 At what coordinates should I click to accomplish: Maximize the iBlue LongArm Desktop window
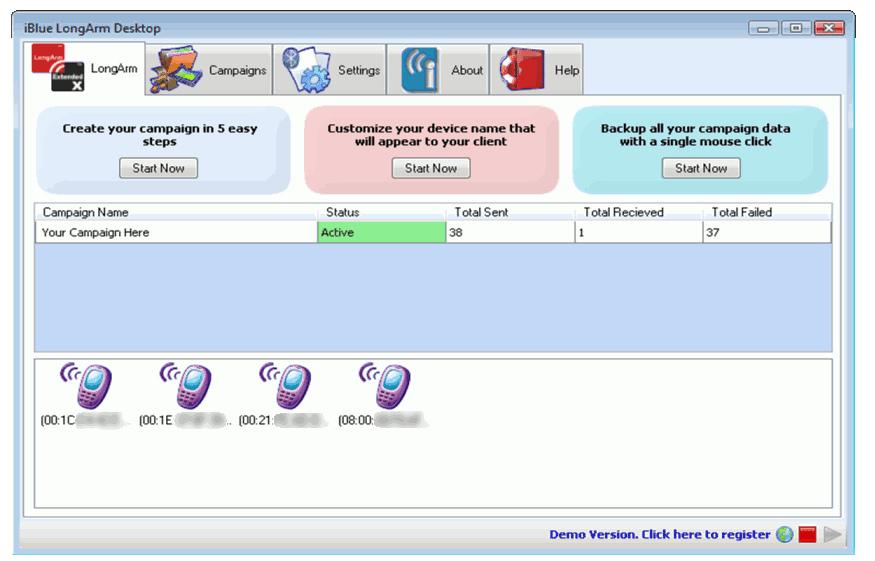pyautogui.click(x=796, y=28)
